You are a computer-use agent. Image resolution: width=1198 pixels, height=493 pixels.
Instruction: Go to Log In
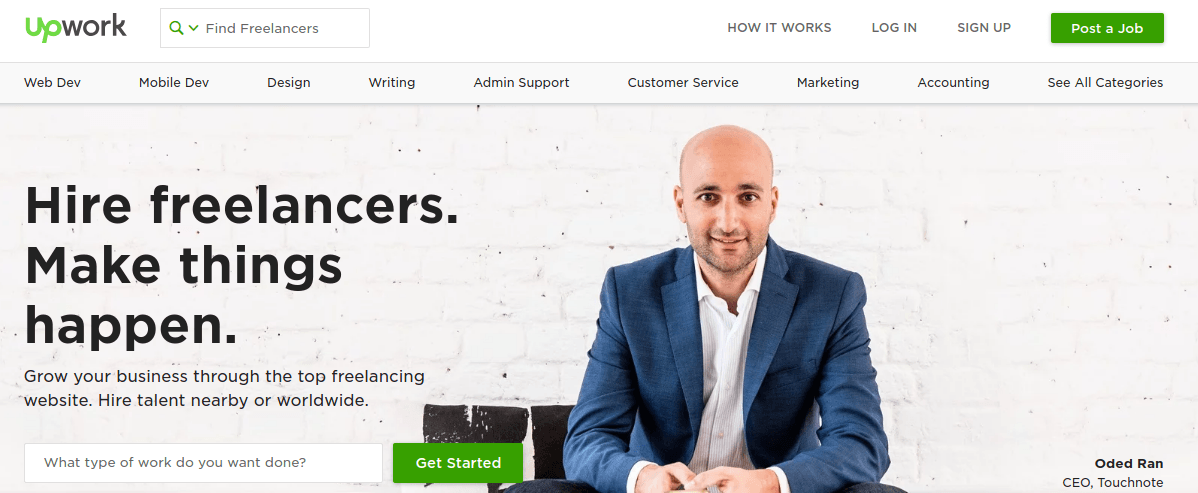(894, 28)
